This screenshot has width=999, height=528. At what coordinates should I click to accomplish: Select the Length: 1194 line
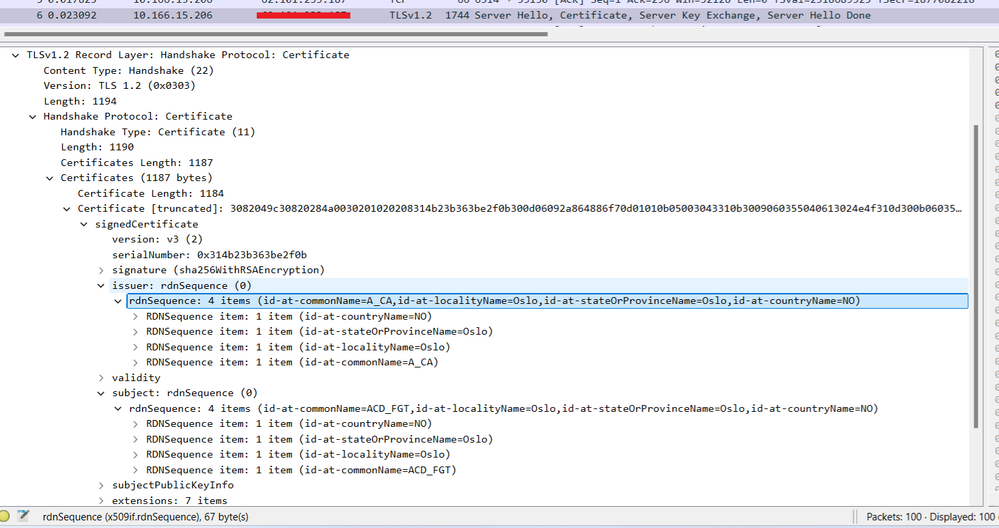[80, 101]
